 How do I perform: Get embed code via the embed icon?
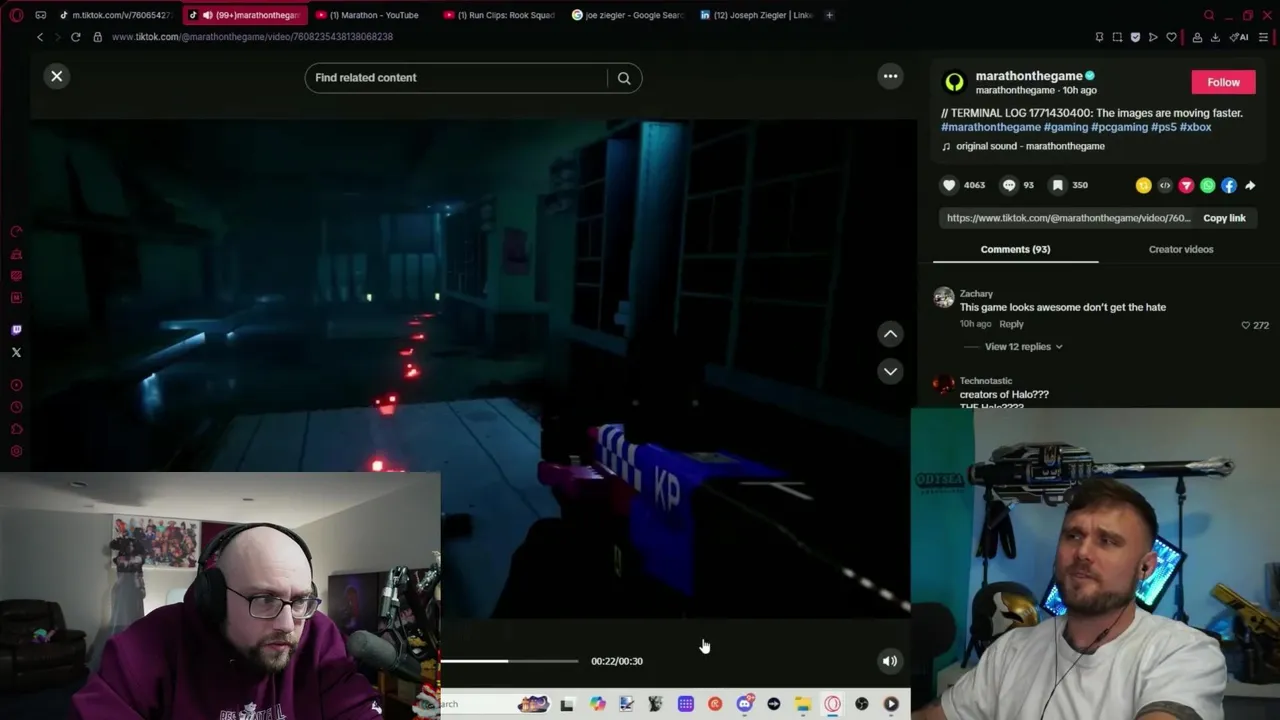click(1165, 185)
